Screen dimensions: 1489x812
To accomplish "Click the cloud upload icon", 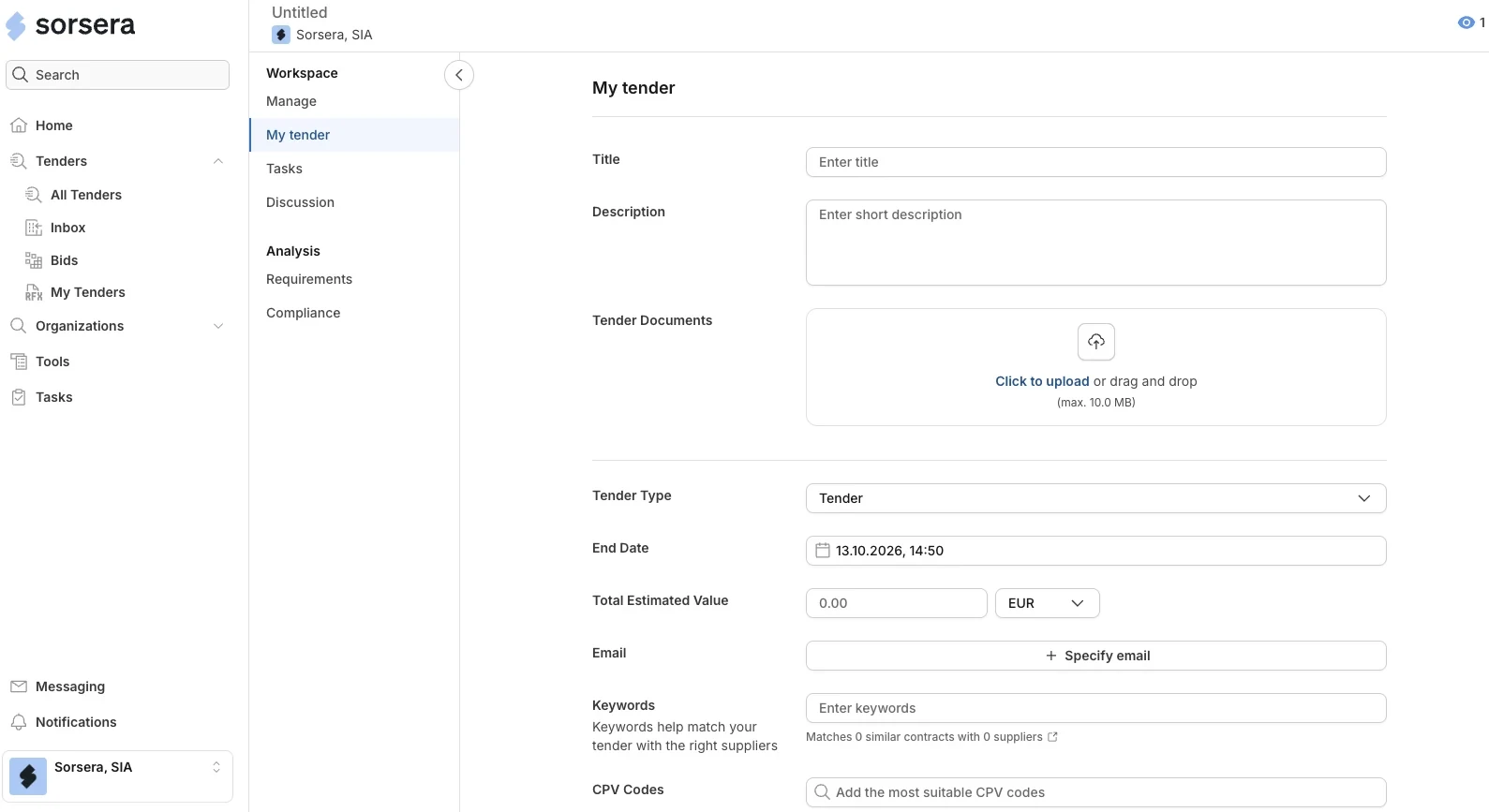I will click(x=1096, y=342).
